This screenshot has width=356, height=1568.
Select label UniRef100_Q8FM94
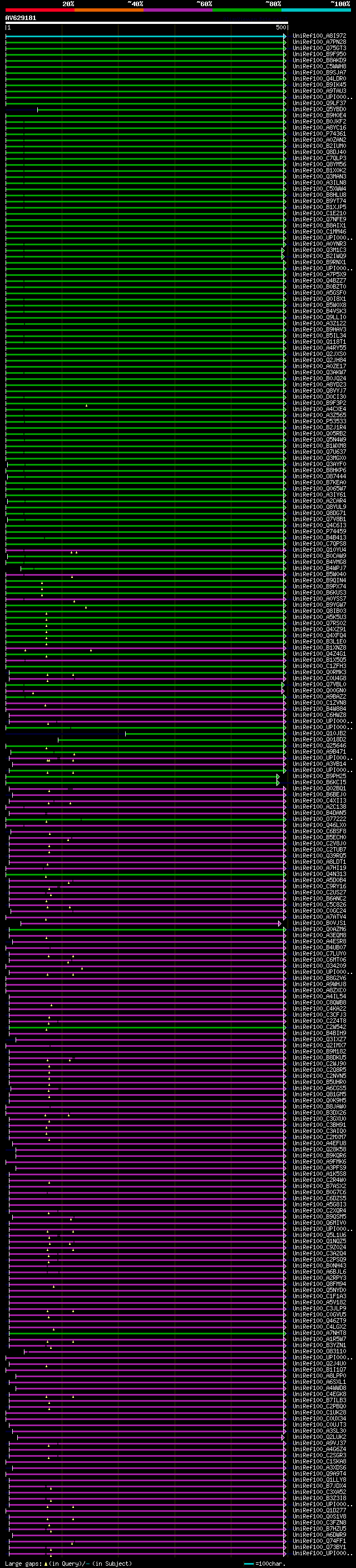(319, 1283)
